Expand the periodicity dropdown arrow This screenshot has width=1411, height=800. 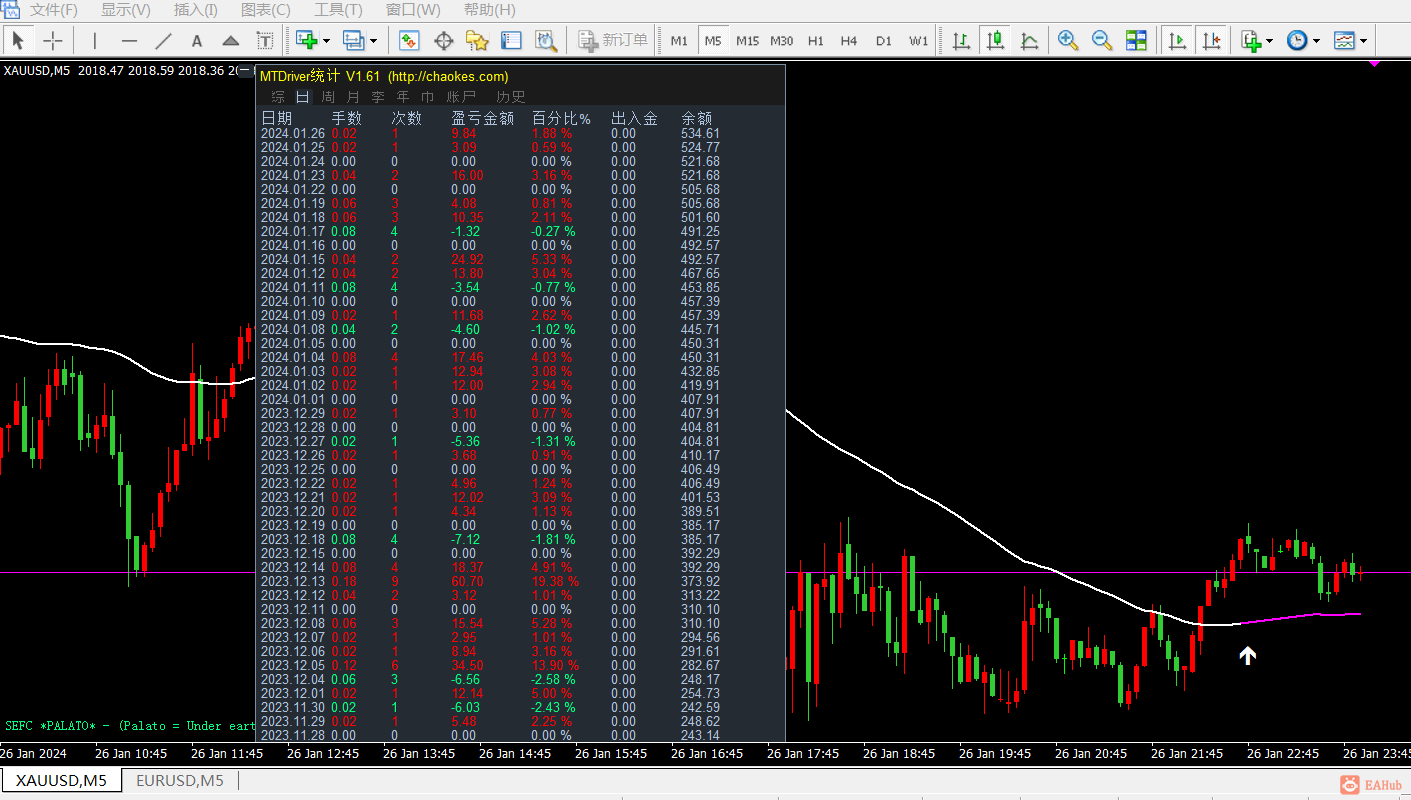pyautogui.click(x=1316, y=41)
